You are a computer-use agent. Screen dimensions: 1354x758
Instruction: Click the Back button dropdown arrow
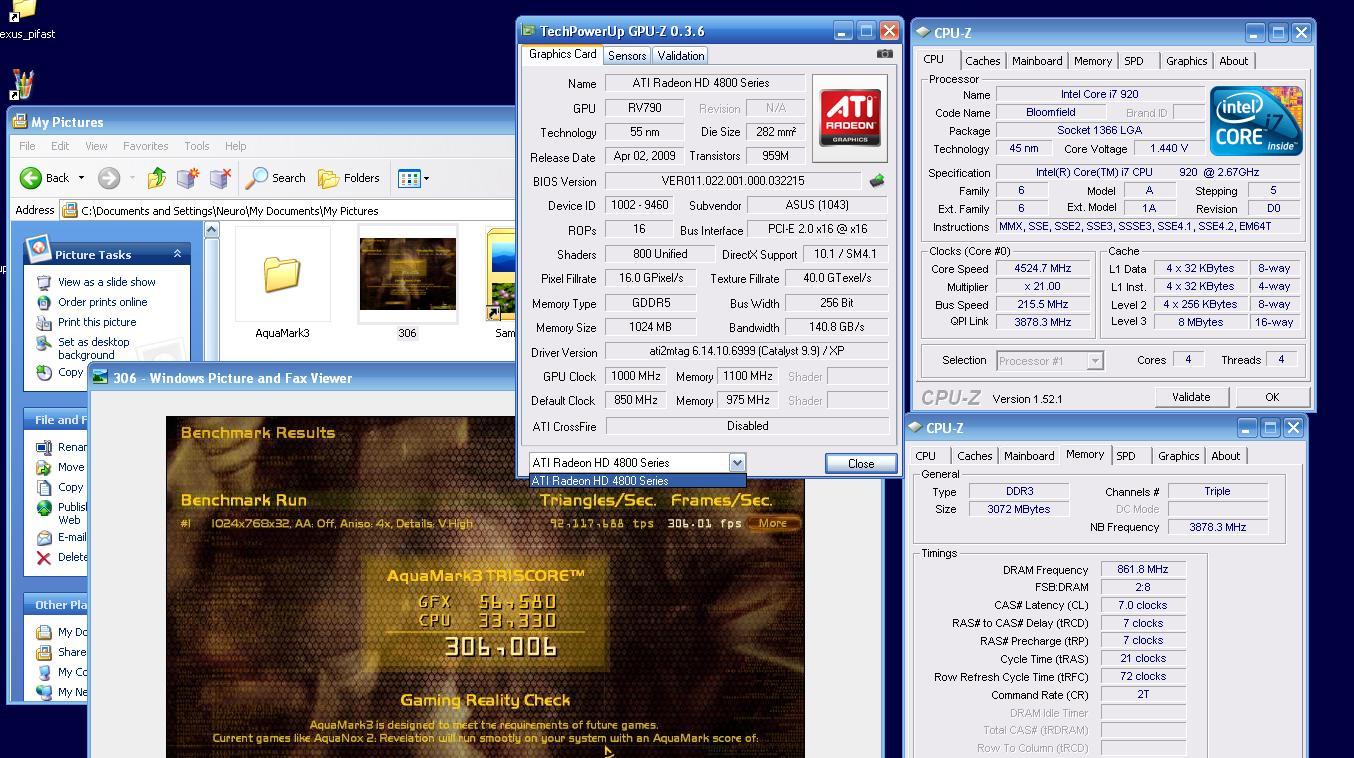[81, 179]
